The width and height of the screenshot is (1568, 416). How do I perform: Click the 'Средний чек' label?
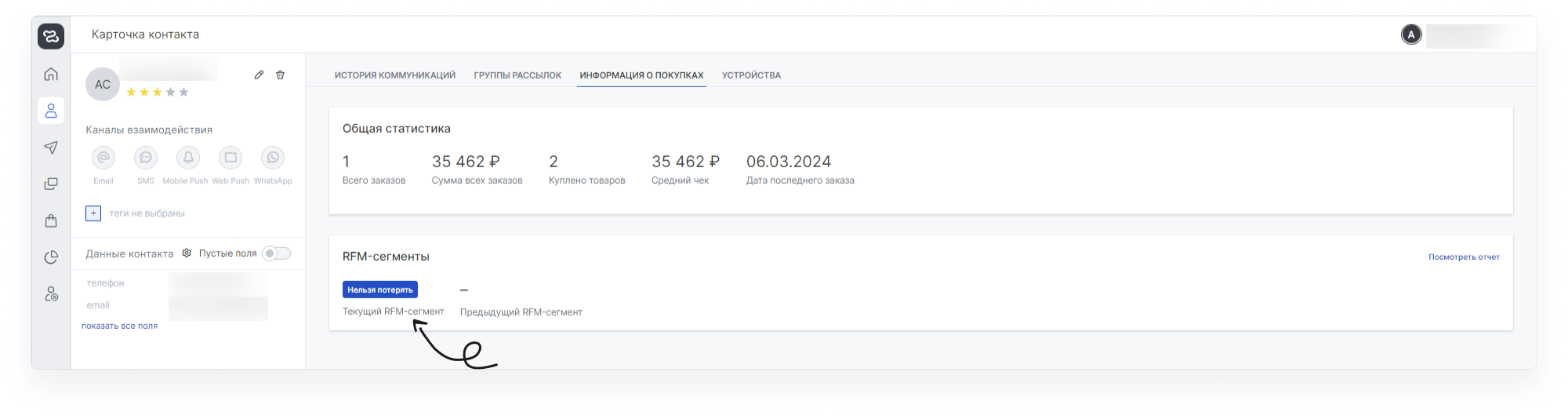click(680, 181)
